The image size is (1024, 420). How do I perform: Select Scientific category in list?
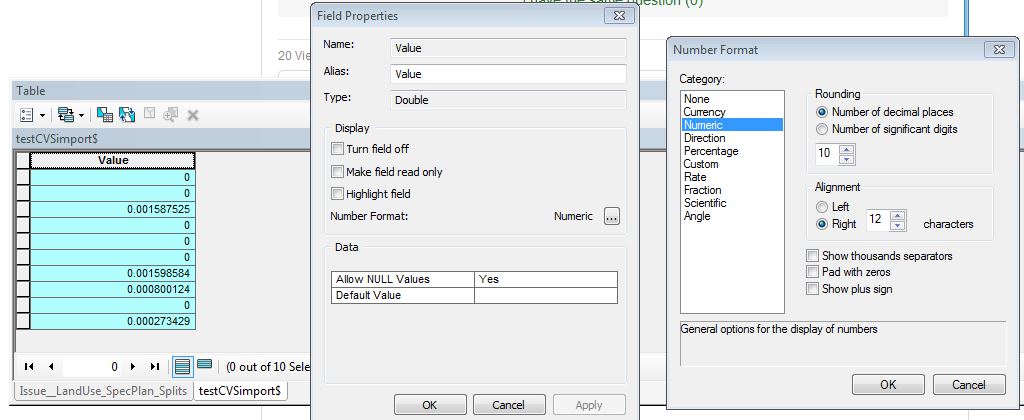coord(705,203)
